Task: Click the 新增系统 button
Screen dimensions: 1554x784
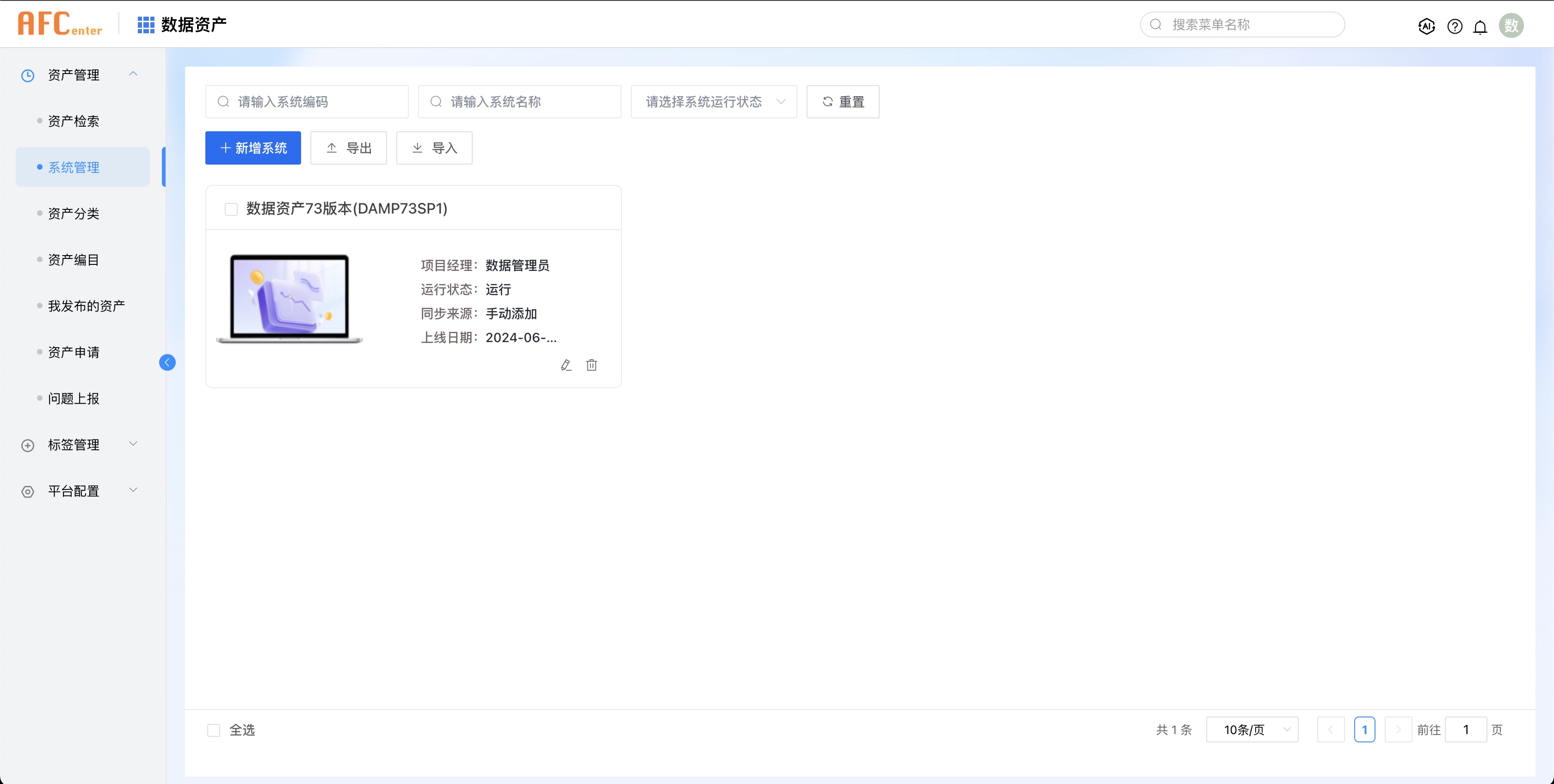Action: click(x=253, y=148)
